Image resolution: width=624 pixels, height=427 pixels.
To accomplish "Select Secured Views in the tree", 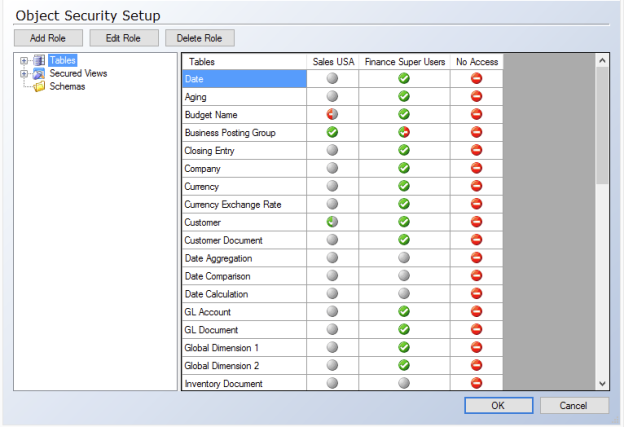I will pyautogui.click(x=78, y=73).
